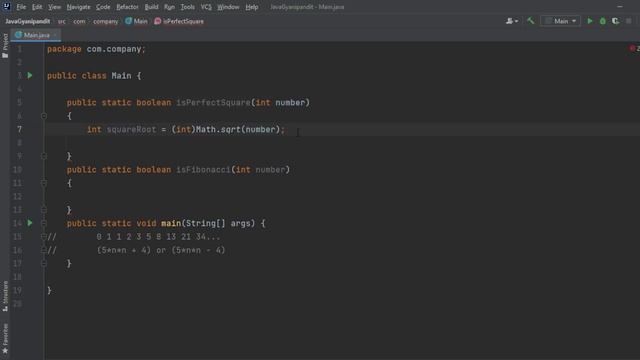Click fold marker at line 16 comment end
640x360 pixels.
pyautogui.click(x=44, y=250)
